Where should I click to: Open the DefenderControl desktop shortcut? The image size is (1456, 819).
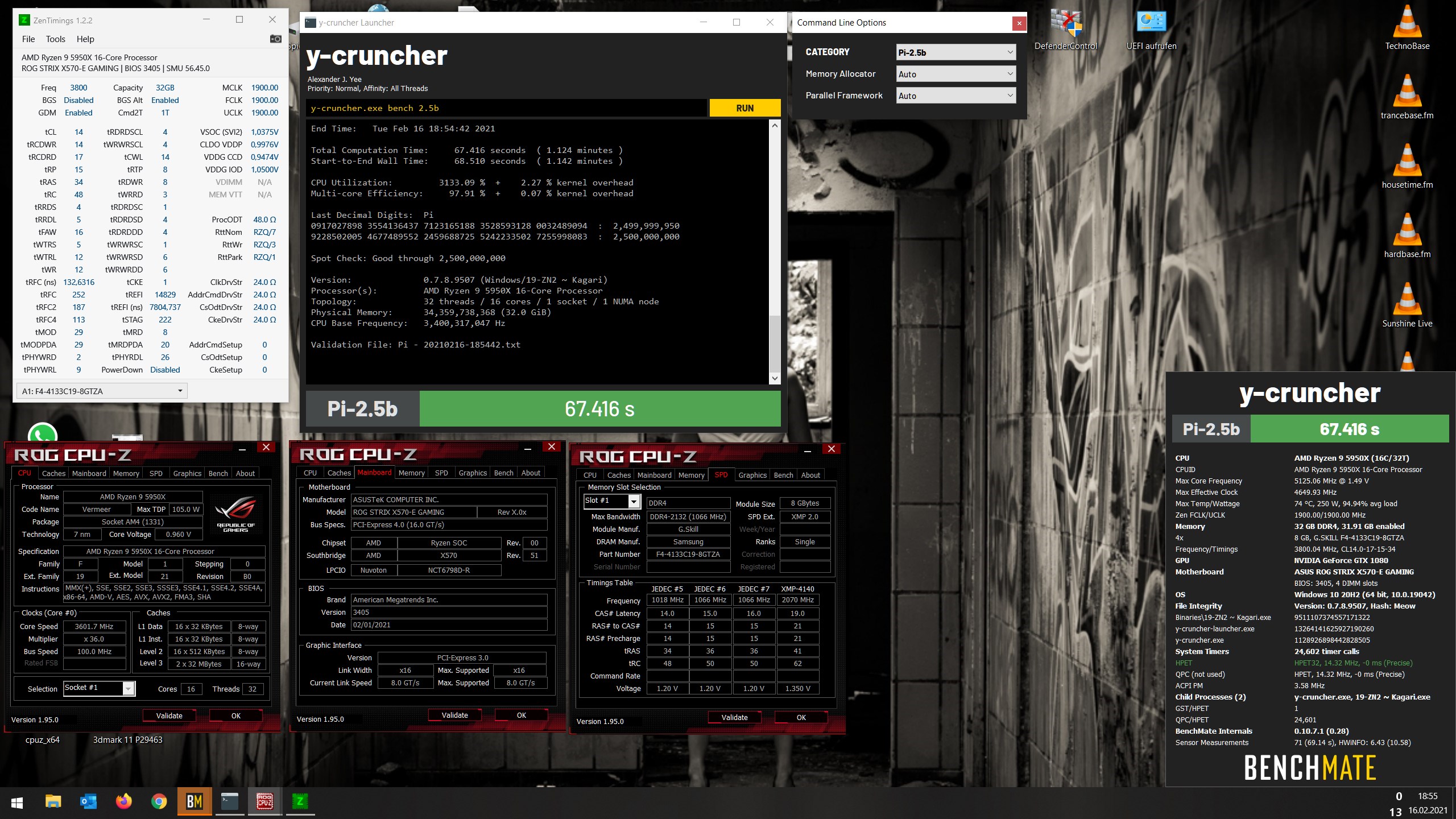click(x=1065, y=30)
